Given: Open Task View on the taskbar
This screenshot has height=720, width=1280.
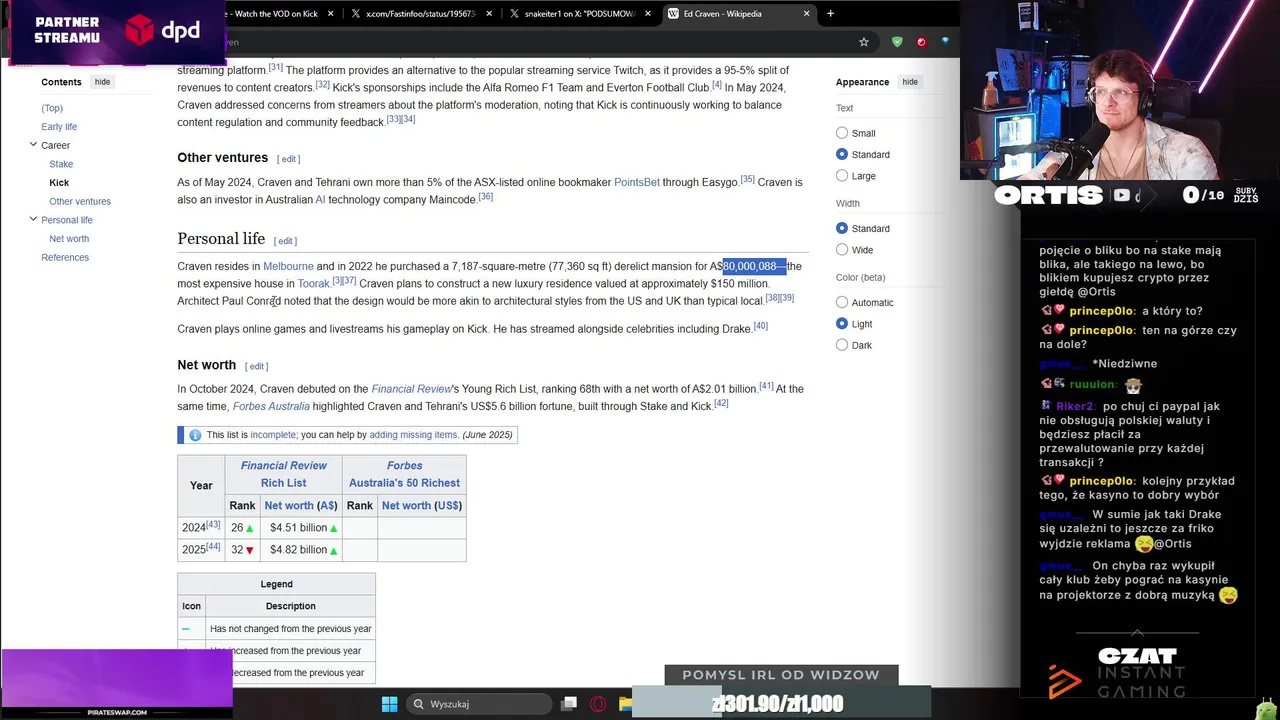Looking at the screenshot, I should pyautogui.click(x=569, y=704).
